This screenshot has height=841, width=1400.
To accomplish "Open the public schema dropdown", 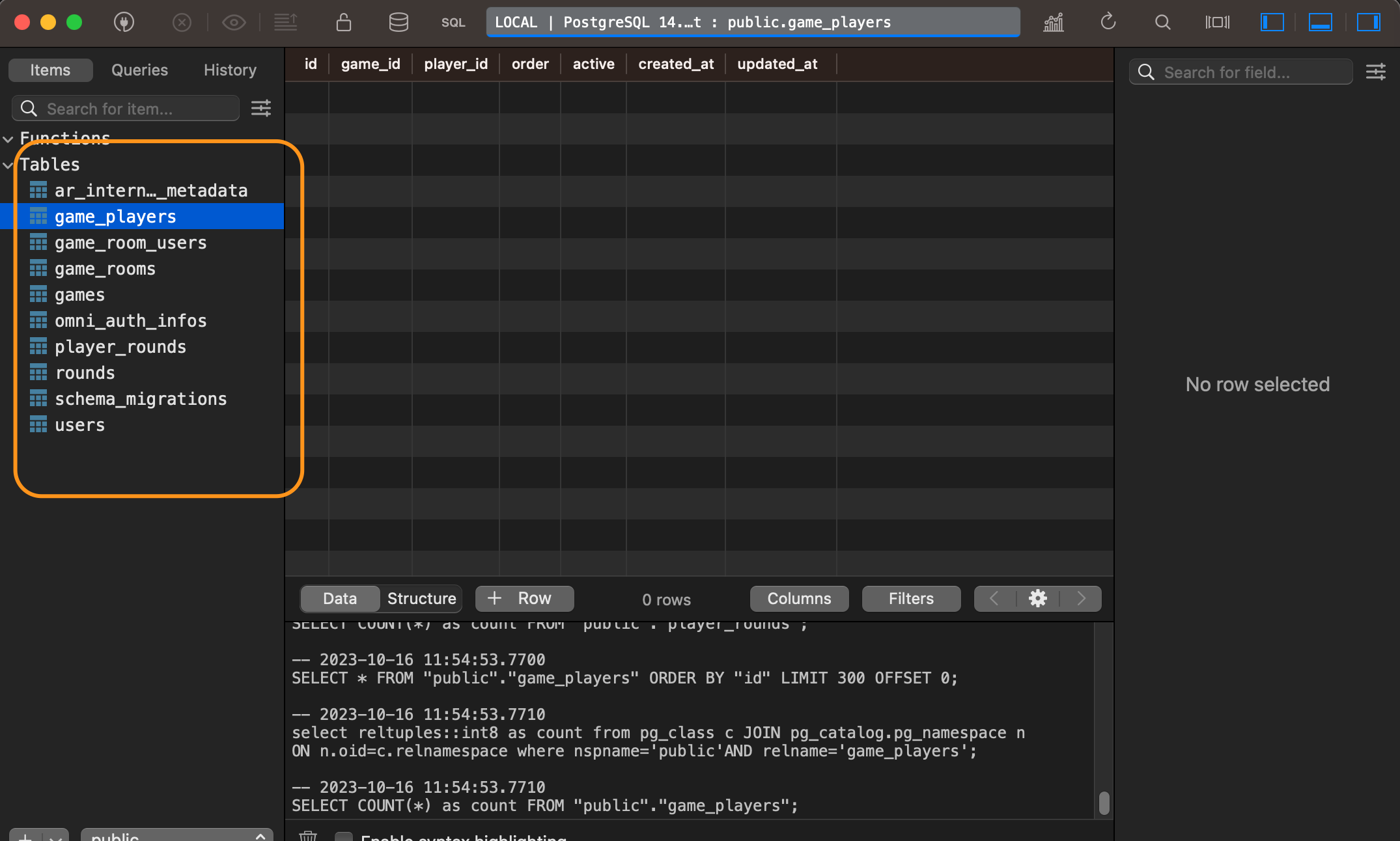I will click(176, 835).
